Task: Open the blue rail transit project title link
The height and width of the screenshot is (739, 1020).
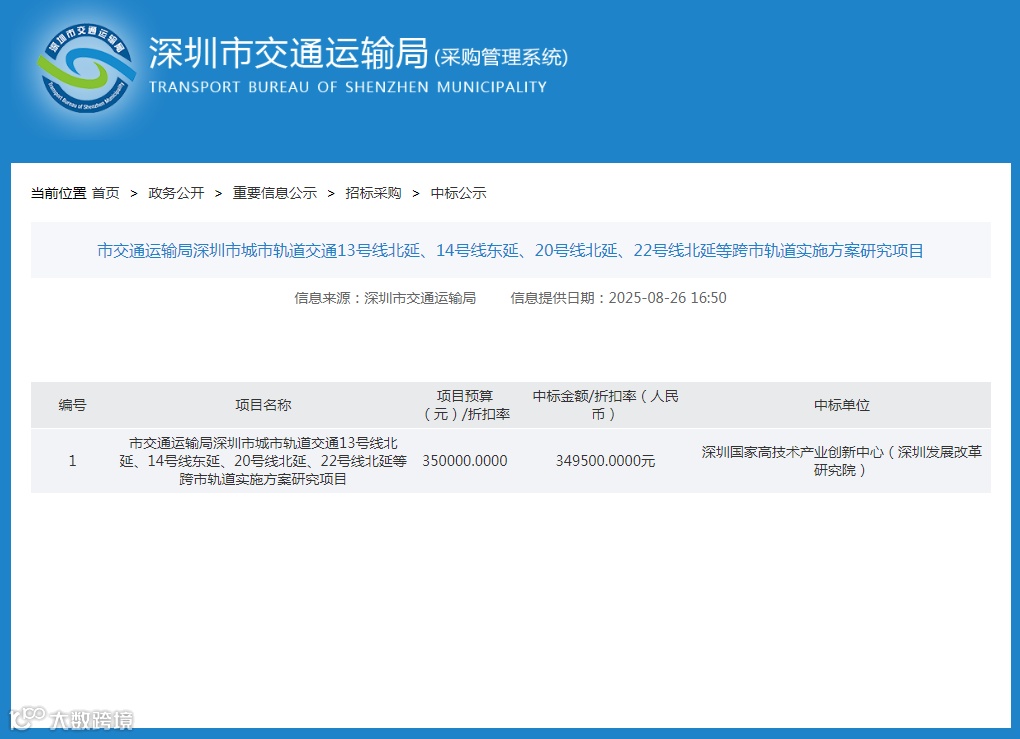Action: pos(510,251)
